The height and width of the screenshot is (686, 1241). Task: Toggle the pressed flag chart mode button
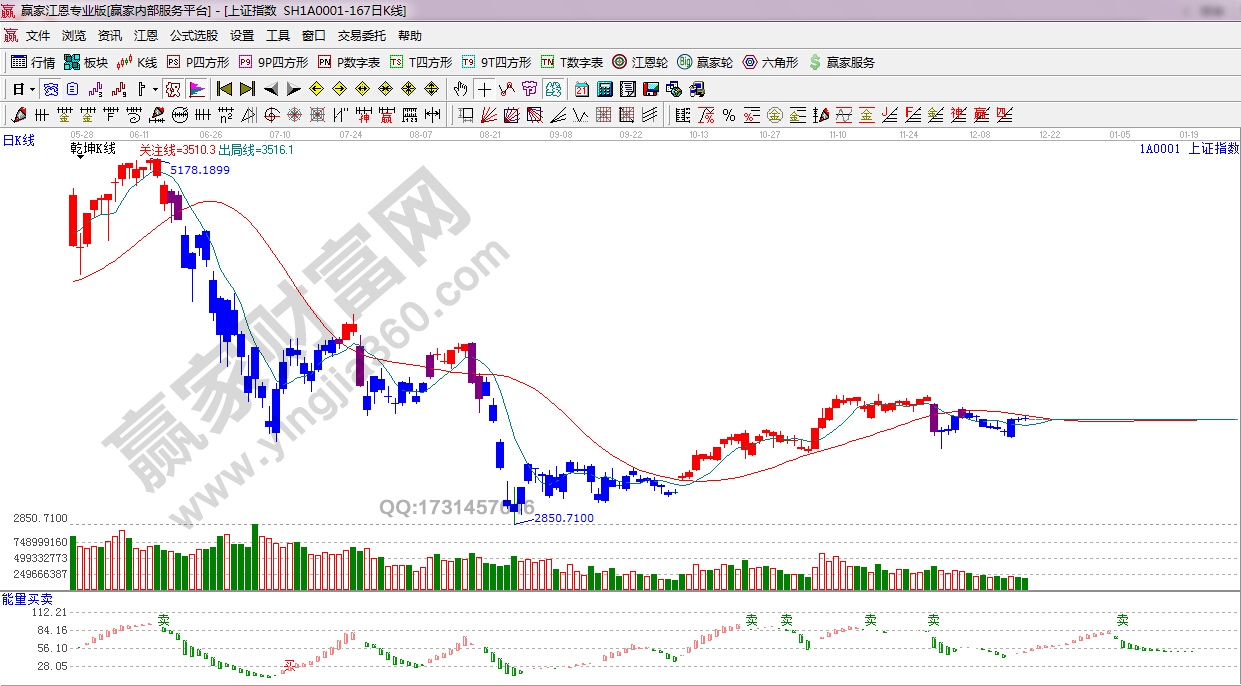[x=196, y=88]
